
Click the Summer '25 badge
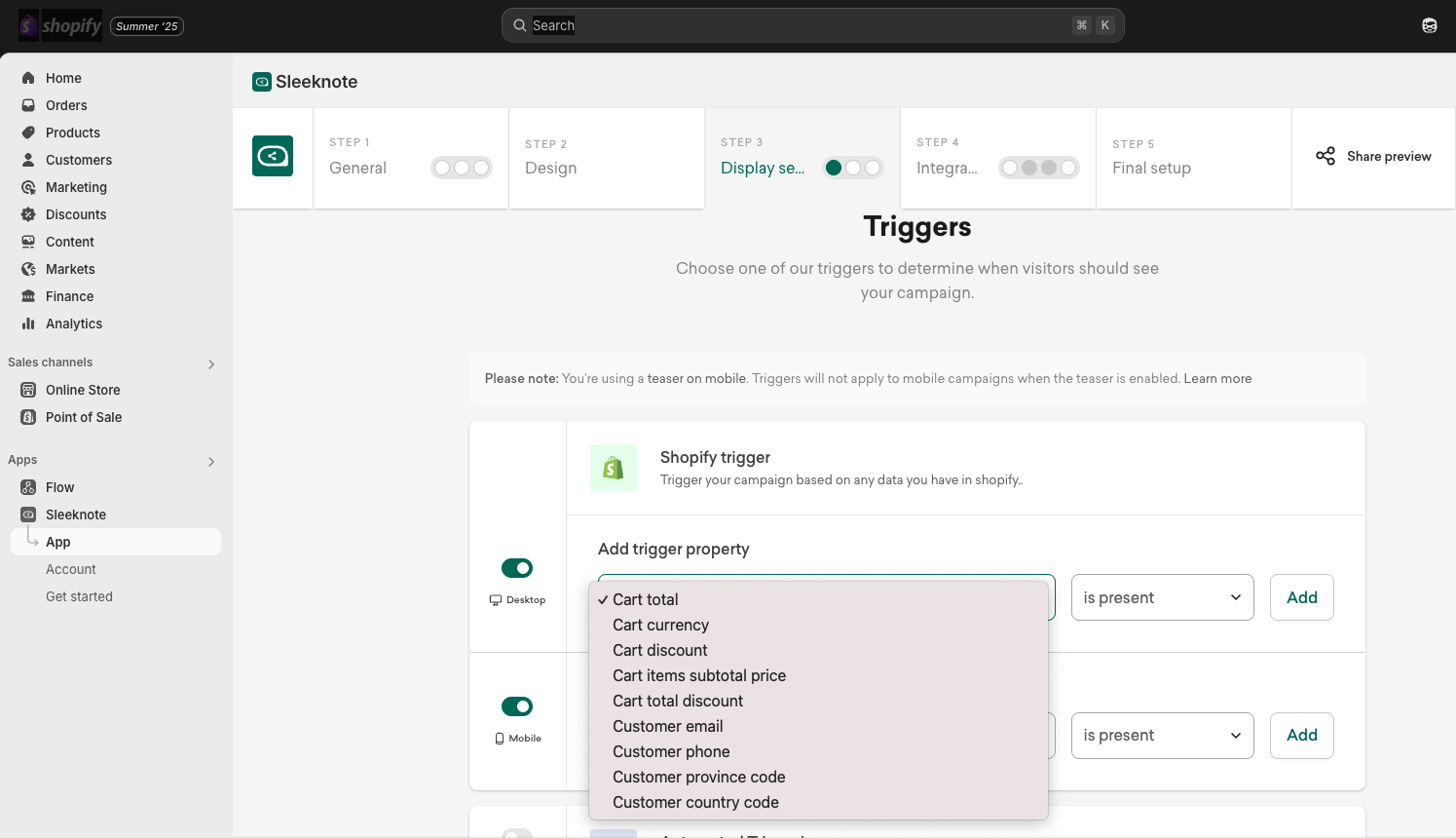147,26
